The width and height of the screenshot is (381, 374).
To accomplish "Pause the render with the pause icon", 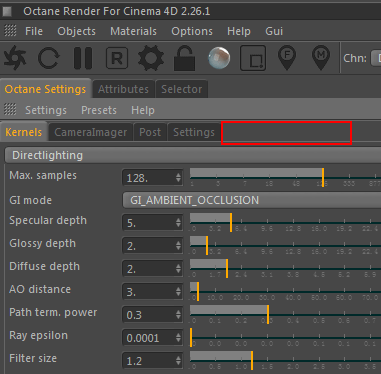I will pos(83,58).
